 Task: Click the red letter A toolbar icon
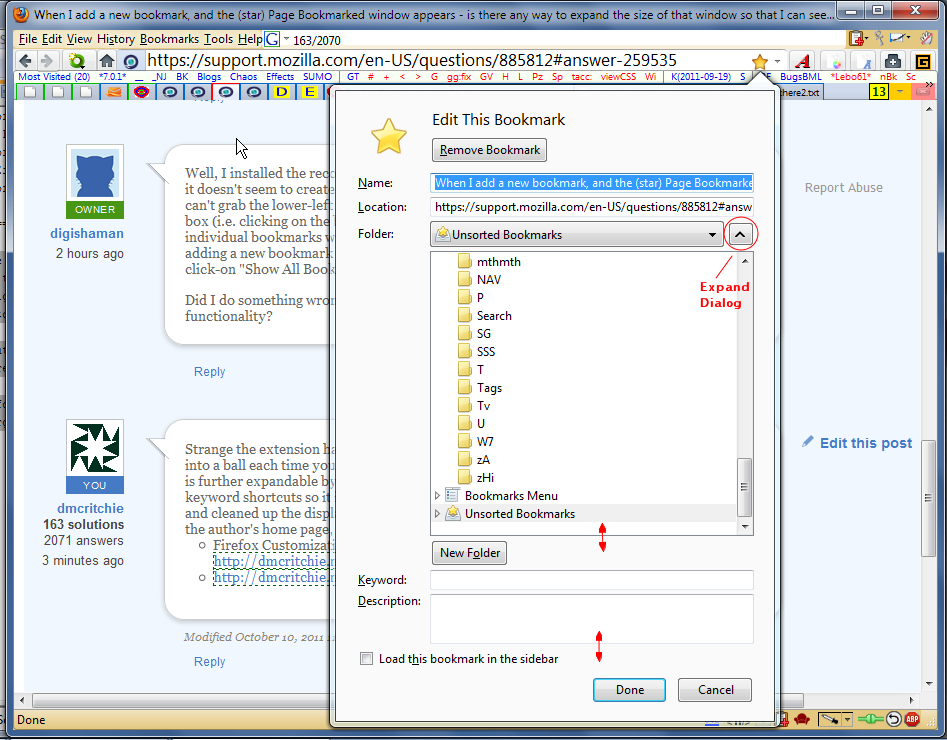click(803, 61)
